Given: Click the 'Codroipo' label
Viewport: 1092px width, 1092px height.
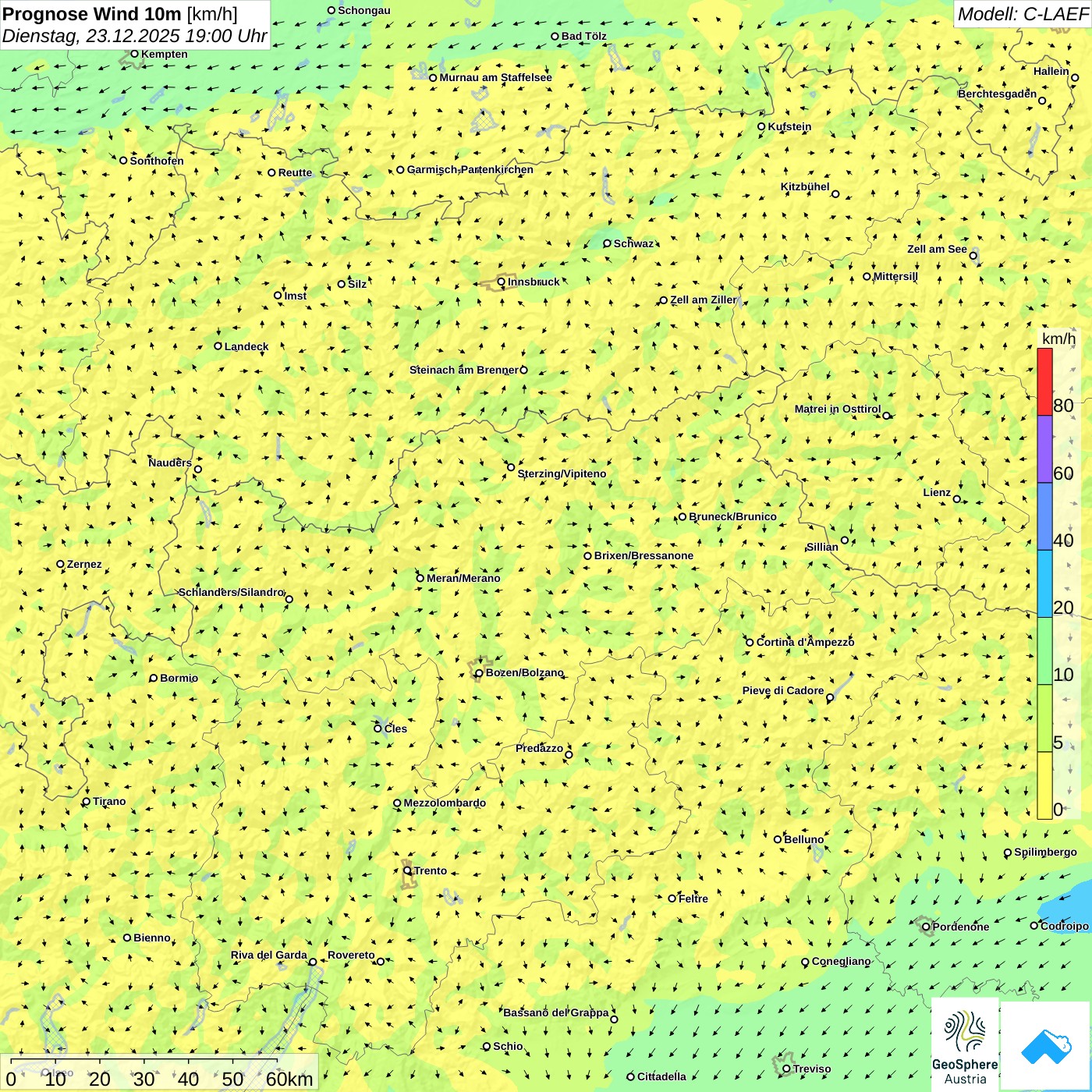Looking at the screenshot, I should (x=1064, y=926).
